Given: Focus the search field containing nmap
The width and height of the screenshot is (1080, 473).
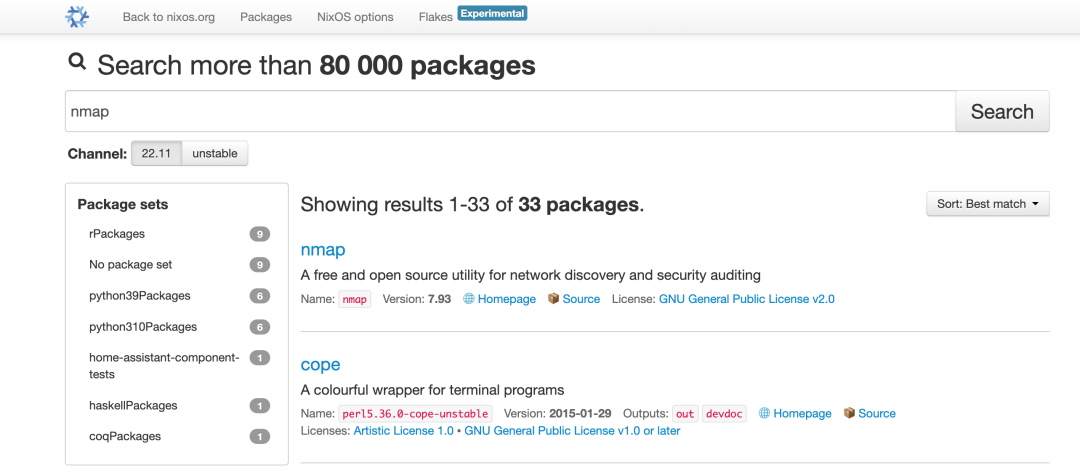Looking at the screenshot, I should point(510,112).
